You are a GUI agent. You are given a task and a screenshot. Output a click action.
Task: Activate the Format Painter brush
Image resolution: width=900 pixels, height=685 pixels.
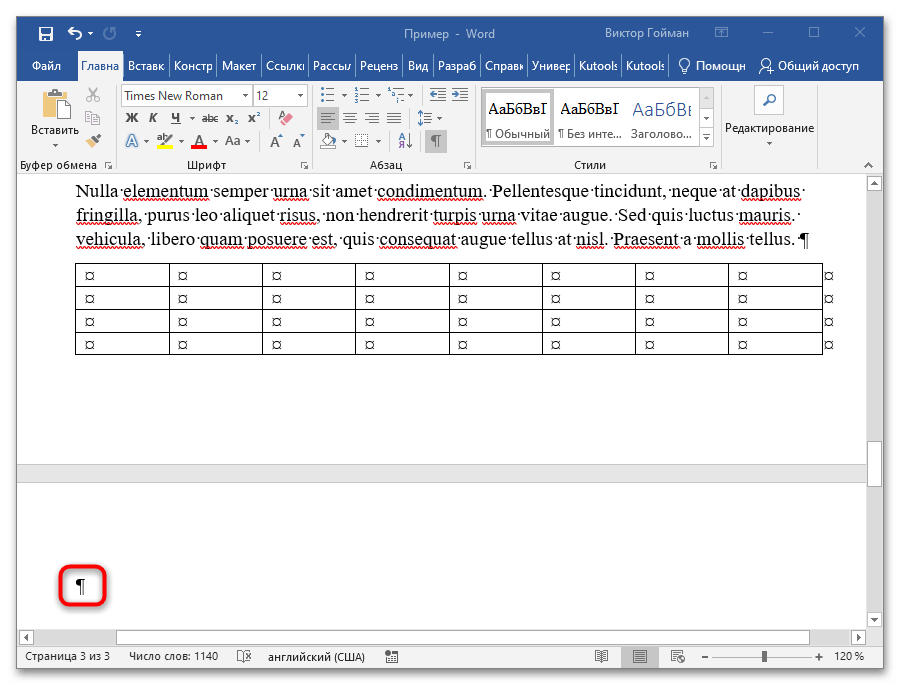point(93,141)
